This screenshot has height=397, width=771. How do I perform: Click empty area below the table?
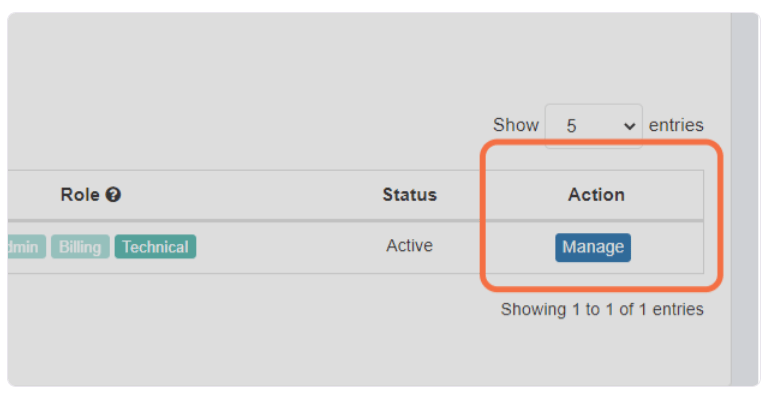pos(246,335)
